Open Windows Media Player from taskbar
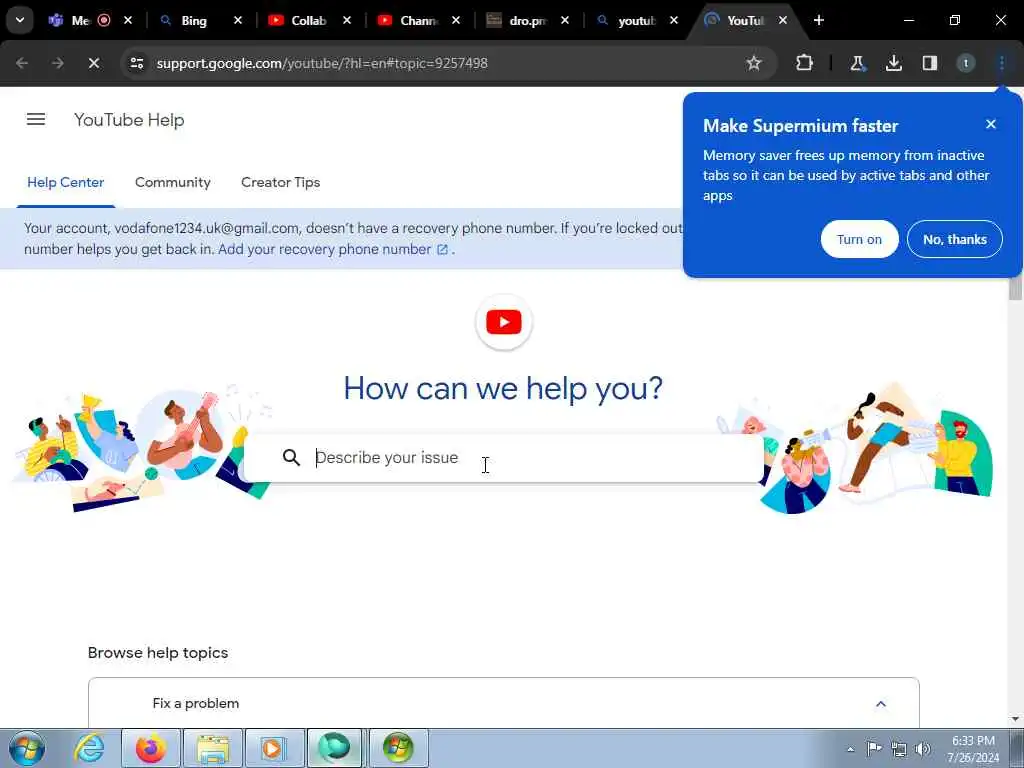Image resolution: width=1024 pixels, height=768 pixels. (275, 748)
